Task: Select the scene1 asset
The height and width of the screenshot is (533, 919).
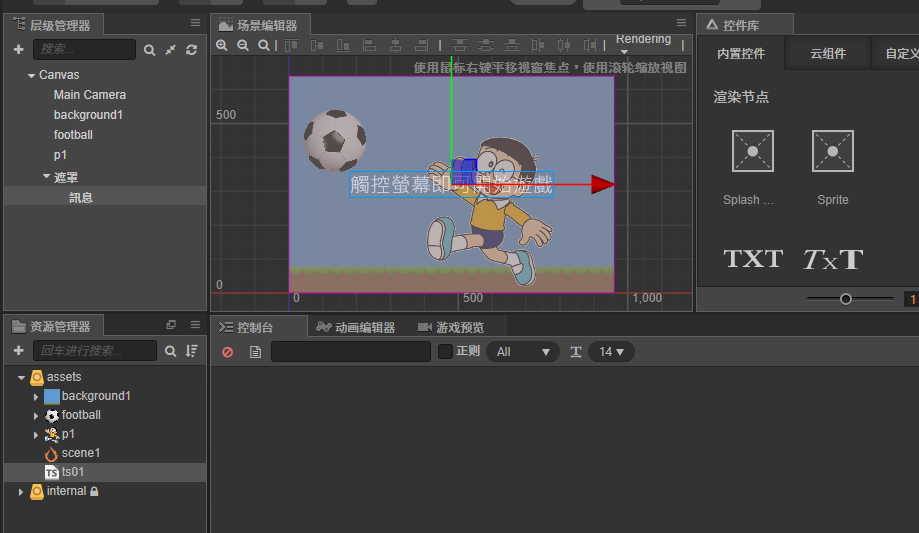Action: tap(81, 453)
